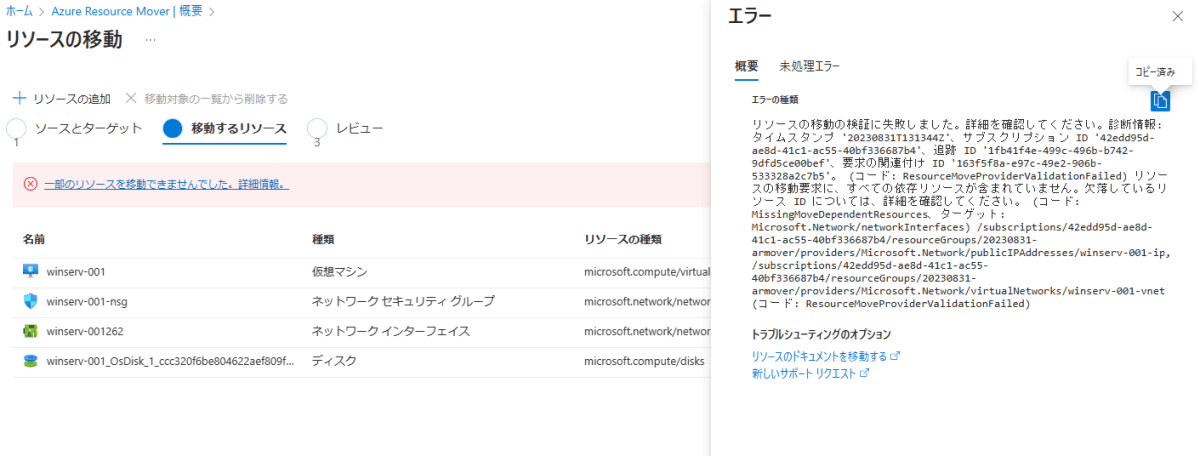
Task: Select the winserv-001 resource name
Action: point(76,272)
